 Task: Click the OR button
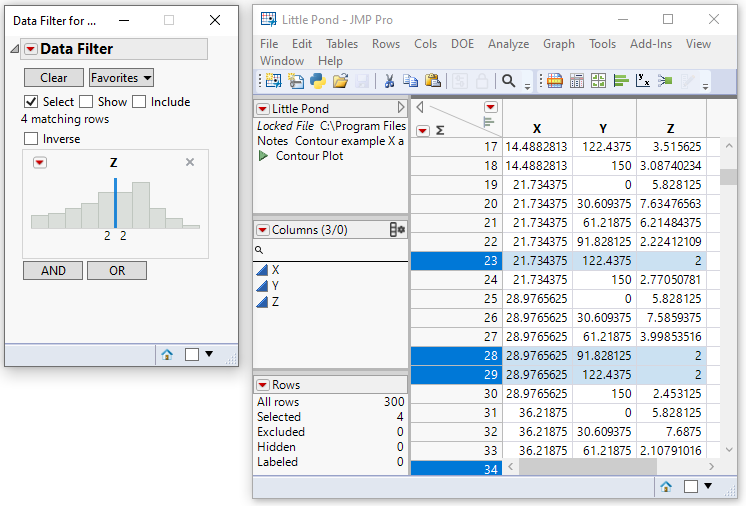coord(117,271)
